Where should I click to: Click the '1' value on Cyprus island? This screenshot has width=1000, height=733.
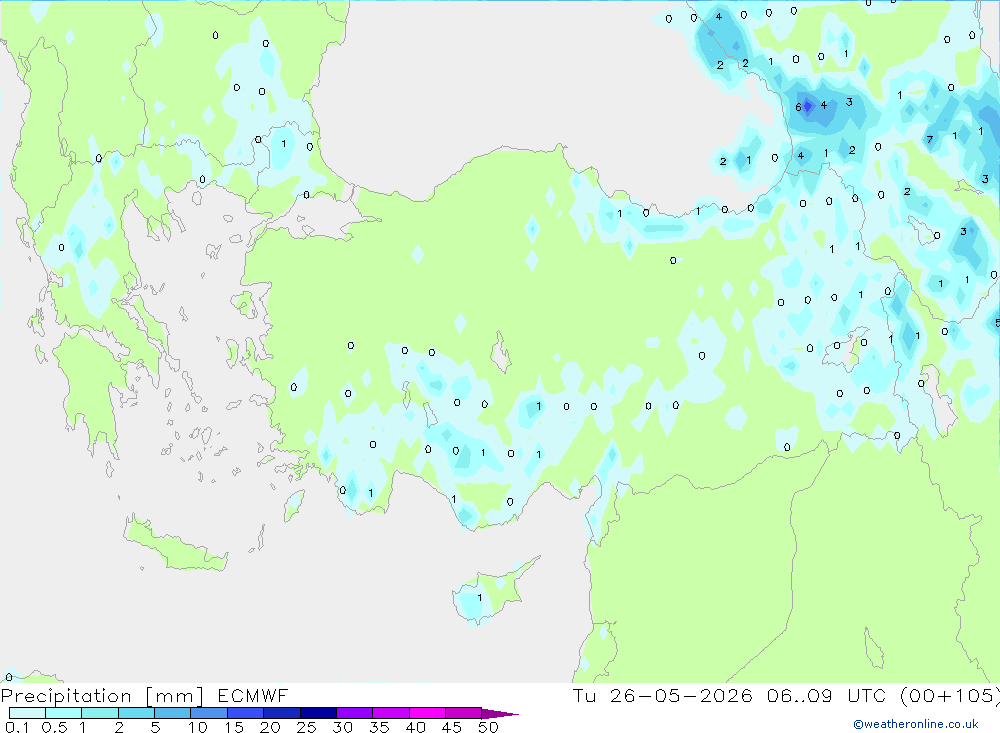pyautogui.click(x=480, y=598)
